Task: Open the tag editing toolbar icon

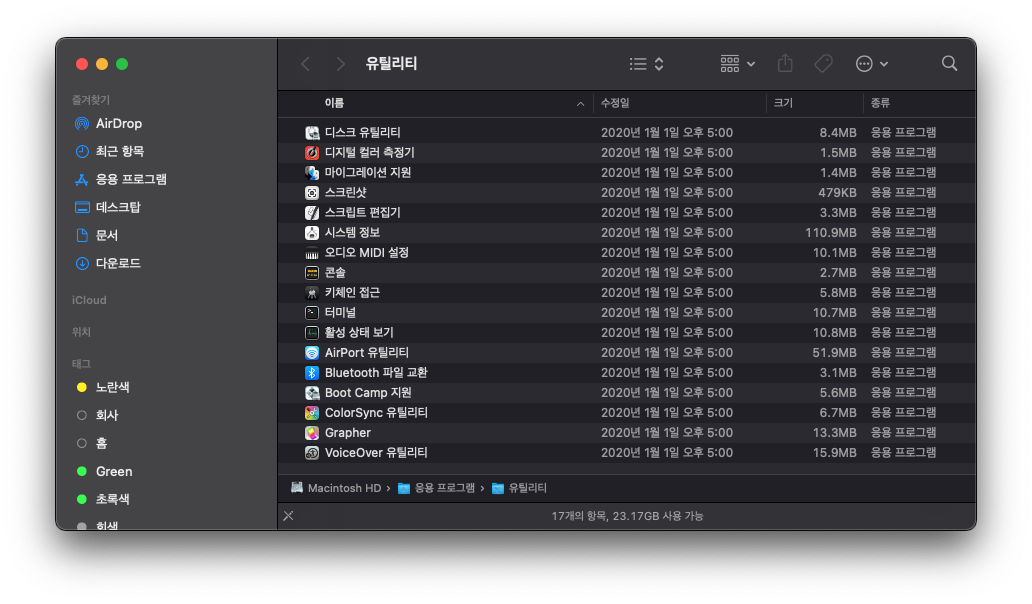Action: pyautogui.click(x=823, y=64)
